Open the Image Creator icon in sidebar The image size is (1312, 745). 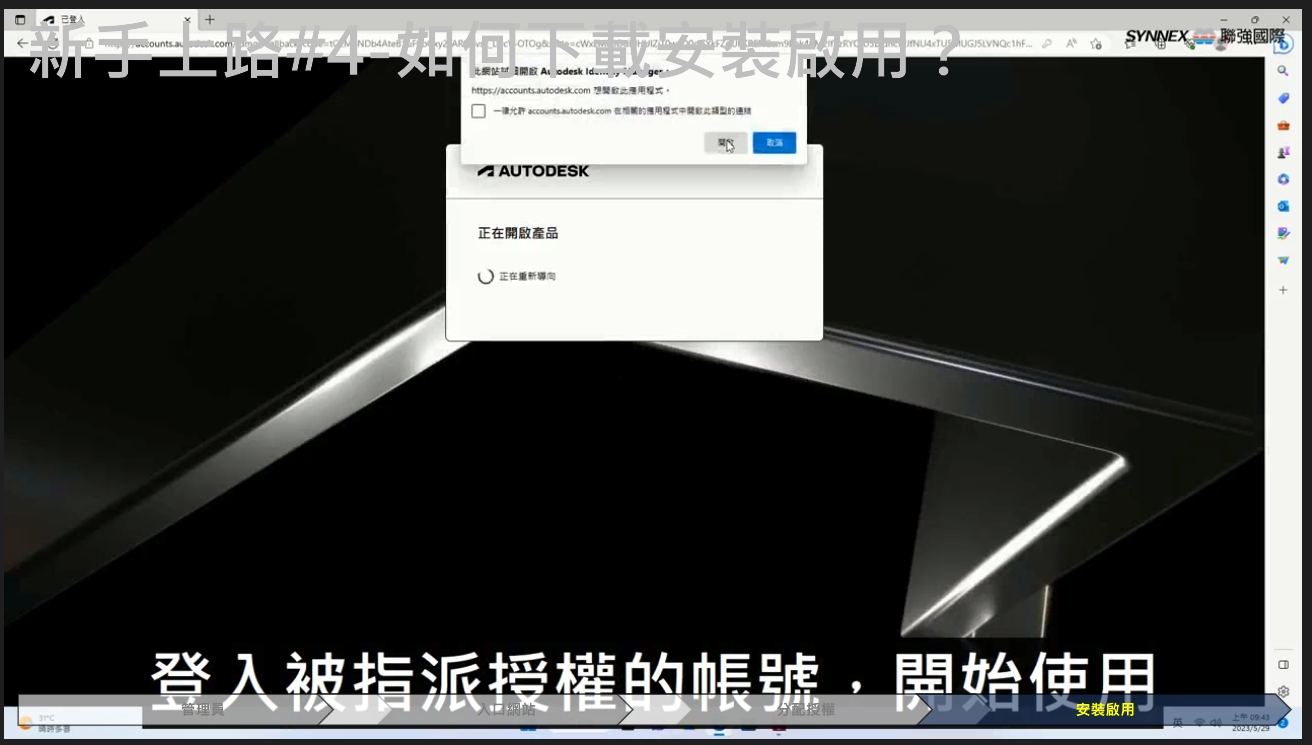1283,233
